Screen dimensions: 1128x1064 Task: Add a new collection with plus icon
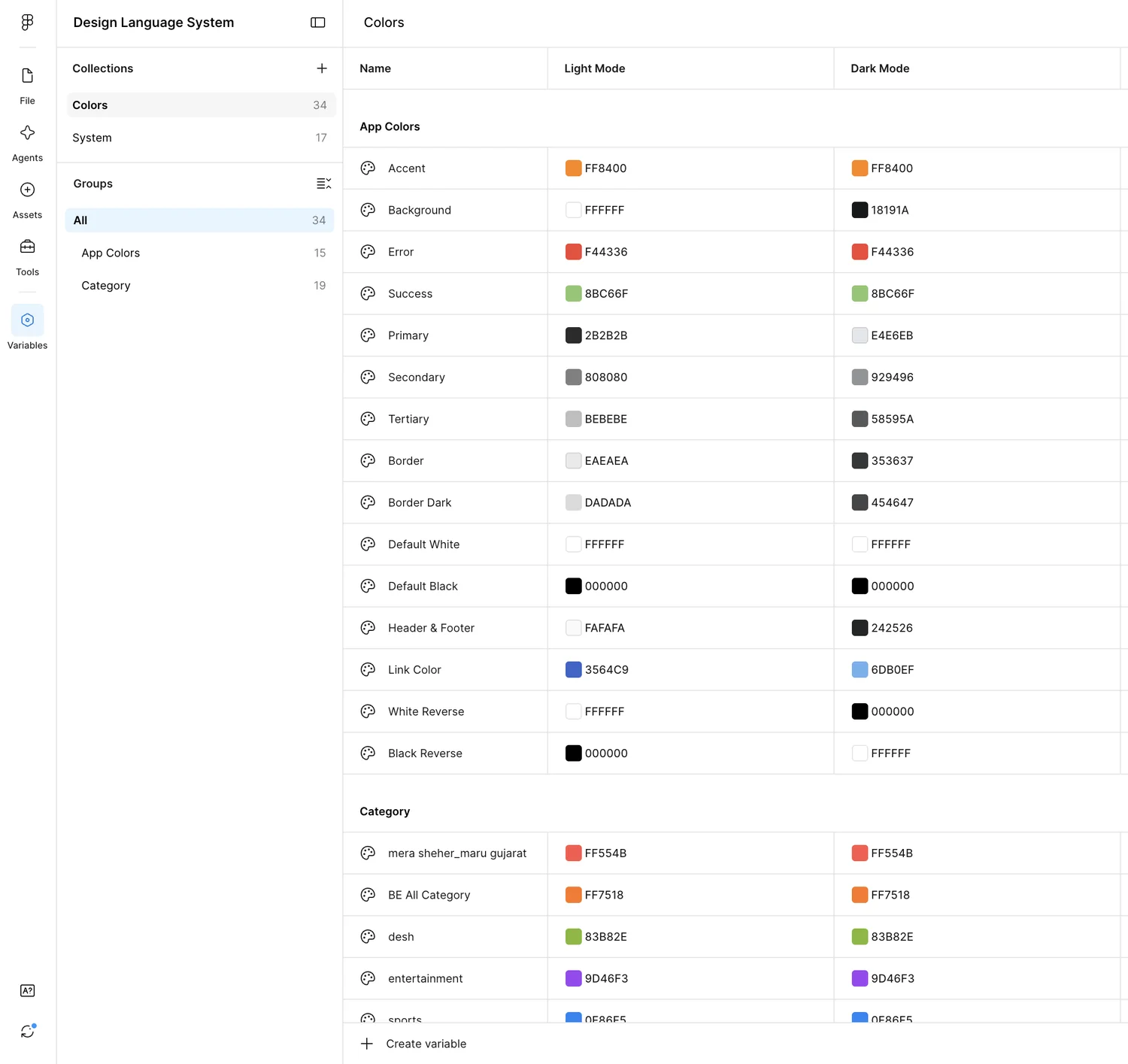(322, 68)
